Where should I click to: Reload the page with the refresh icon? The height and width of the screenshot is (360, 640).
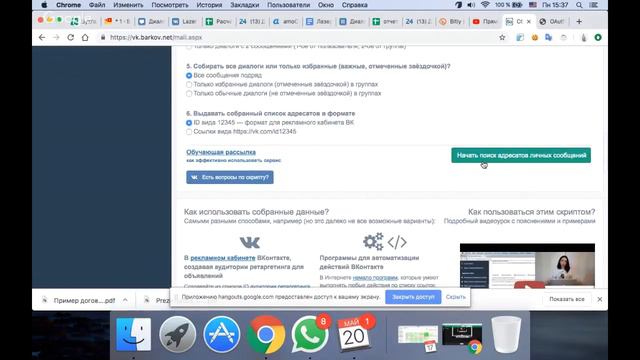71,37
